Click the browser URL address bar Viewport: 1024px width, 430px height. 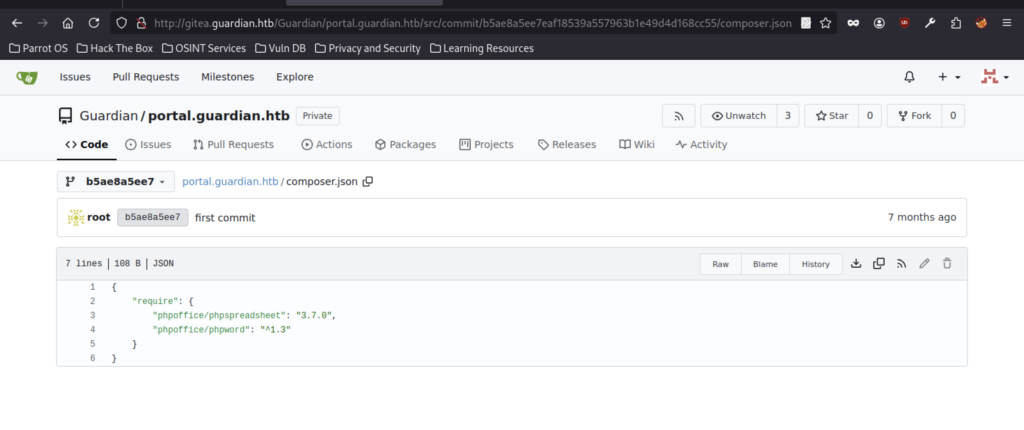point(460,22)
